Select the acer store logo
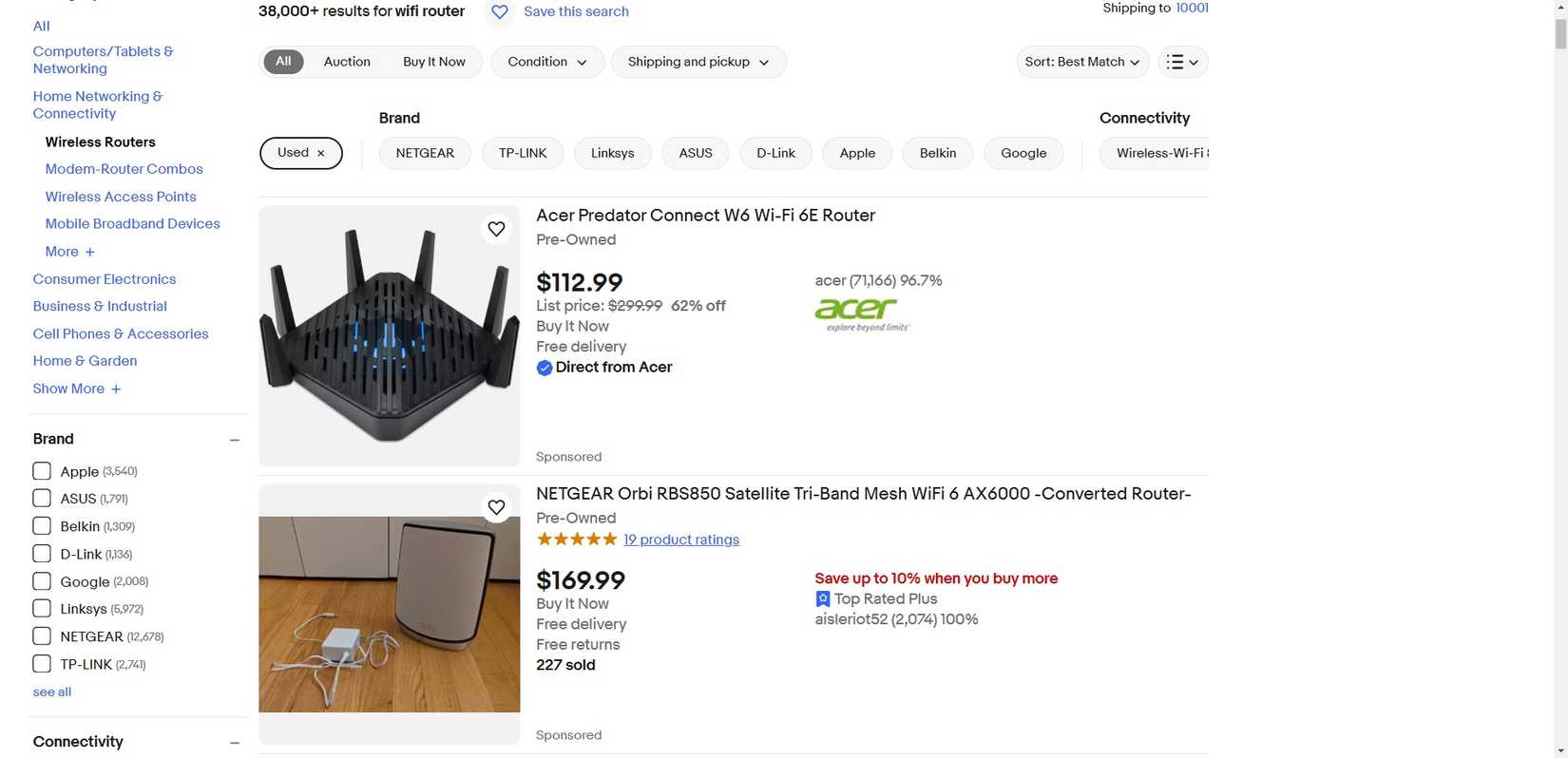The image size is (1568, 758). (856, 312)
